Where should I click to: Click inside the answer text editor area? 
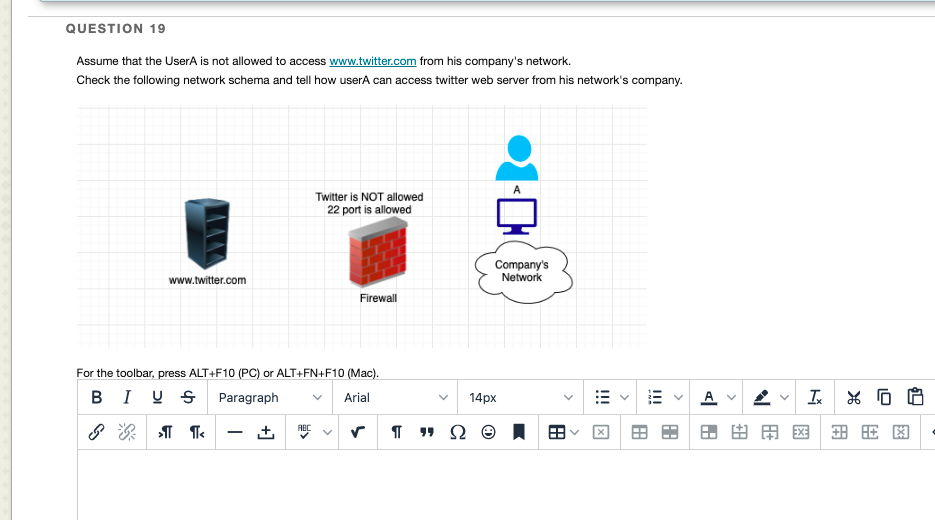(x=506, y=485)
